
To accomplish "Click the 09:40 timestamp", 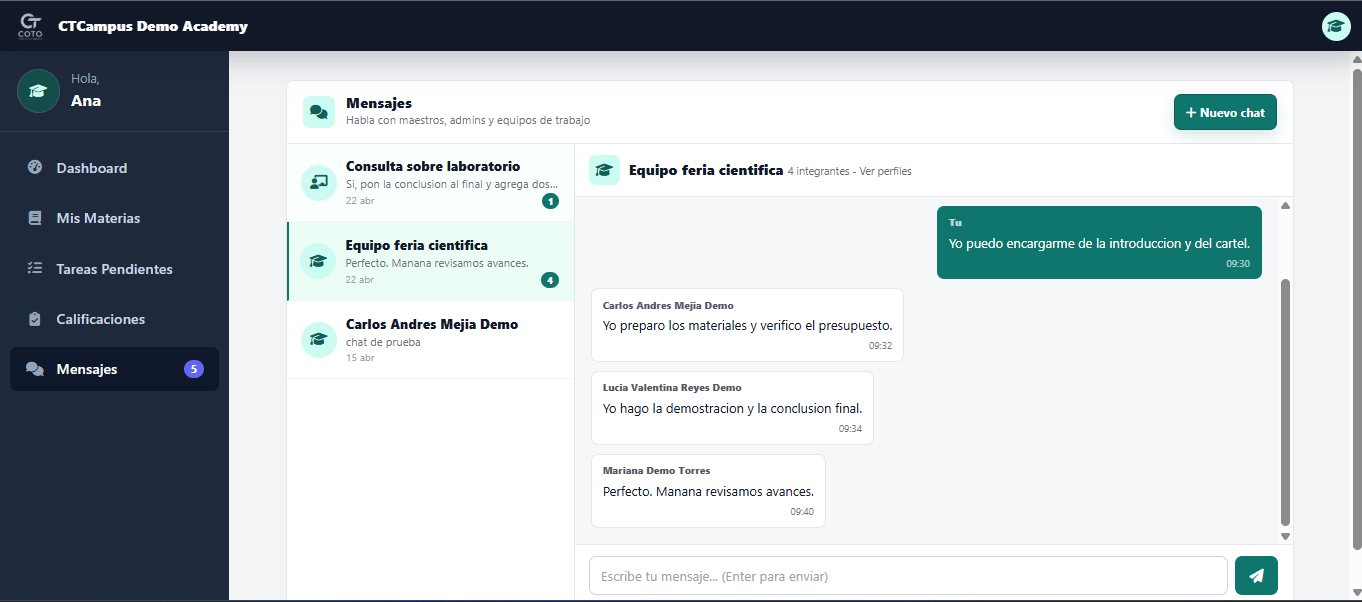I will [x=802, y=511].
